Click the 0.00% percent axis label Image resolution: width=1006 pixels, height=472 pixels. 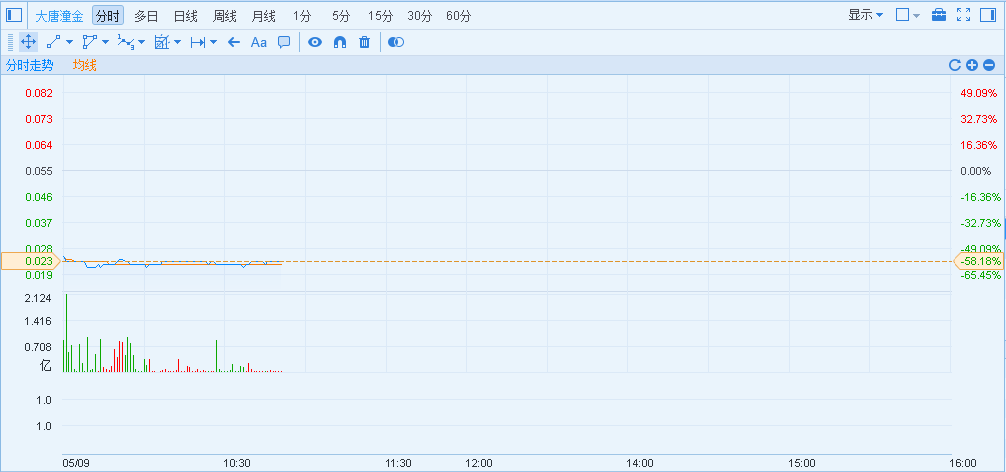click(x=975, y=171)
